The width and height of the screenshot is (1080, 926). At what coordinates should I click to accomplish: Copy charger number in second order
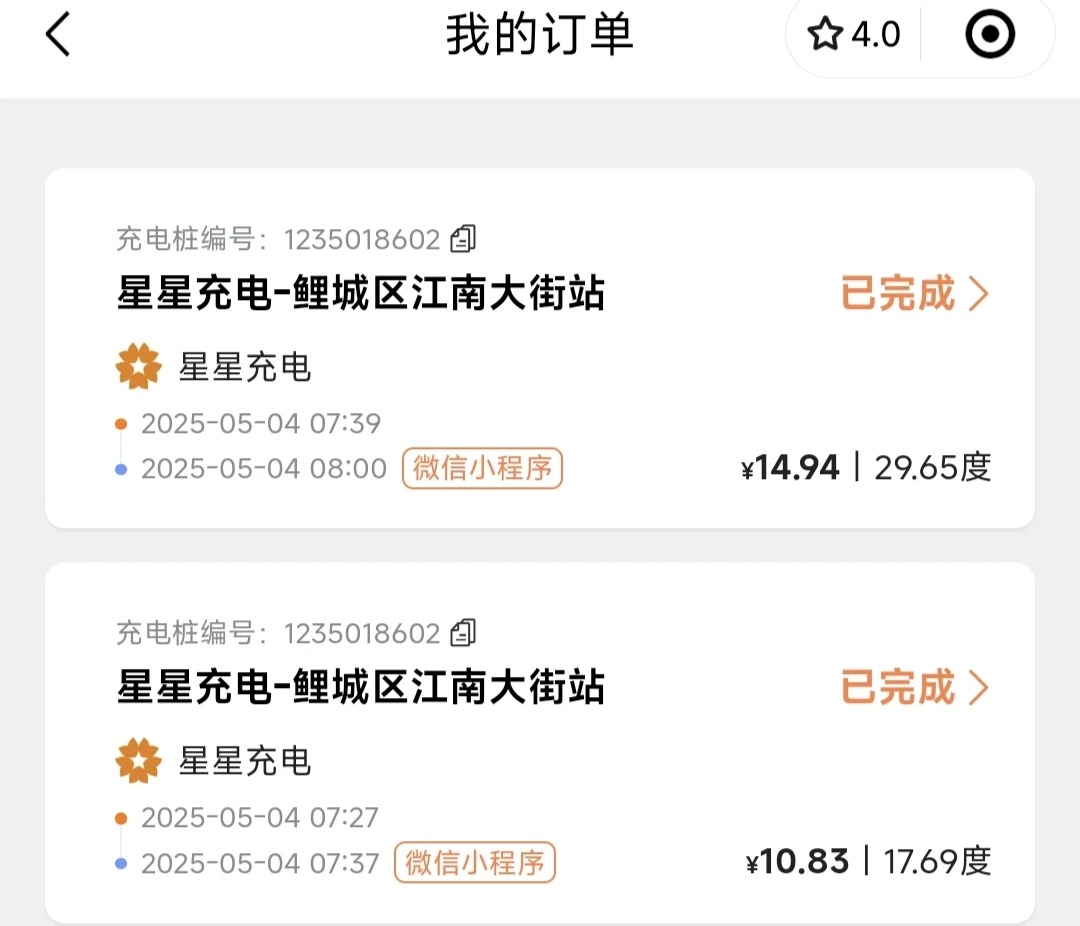pos(463,633)
